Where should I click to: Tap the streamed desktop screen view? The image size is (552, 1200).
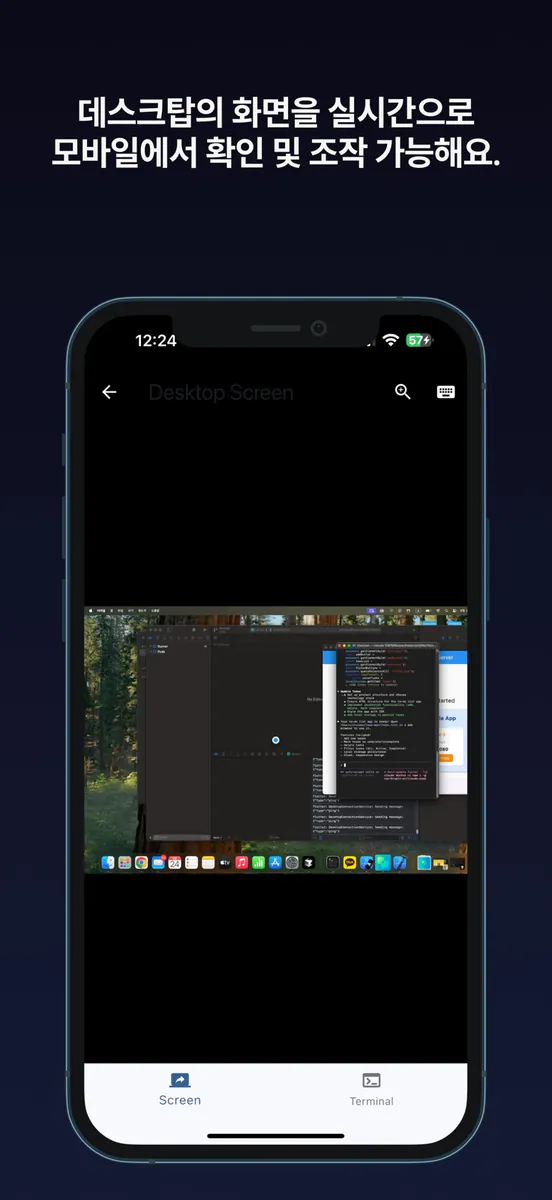(x=276, y=740)
